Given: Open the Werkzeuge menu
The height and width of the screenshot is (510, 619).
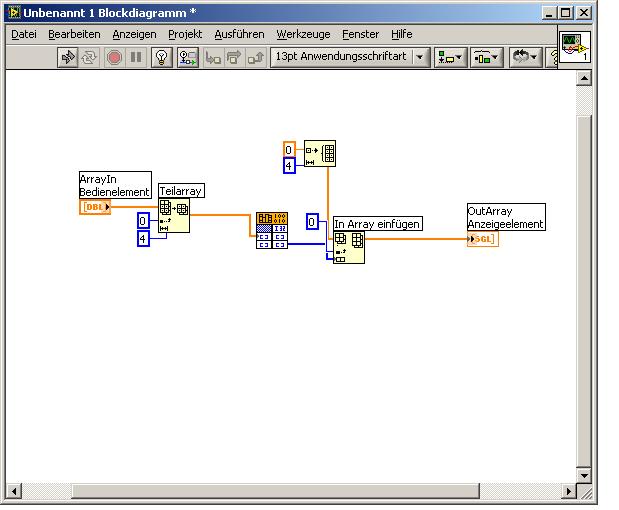Looking at the screenshot, I should tap(303, 34).
